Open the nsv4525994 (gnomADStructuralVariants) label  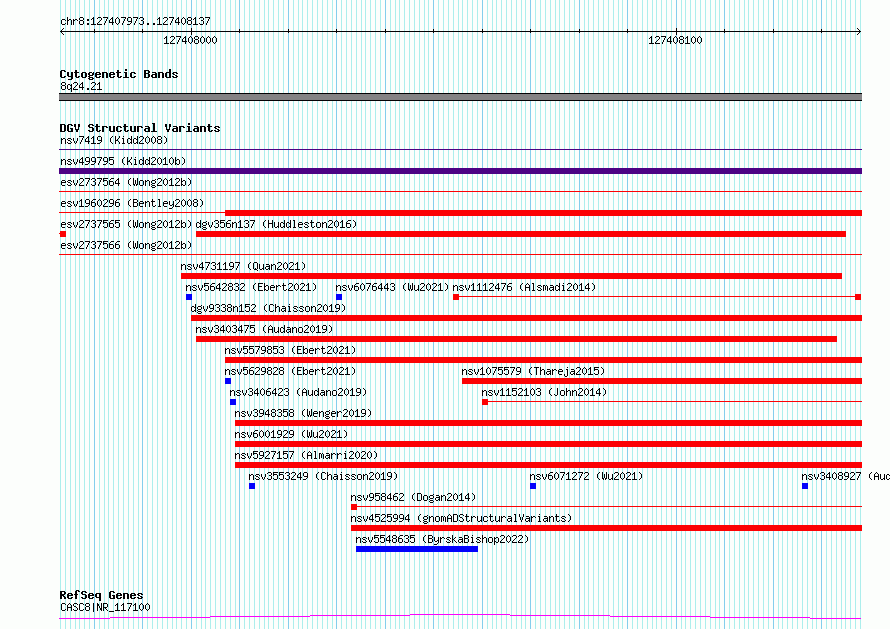(461, 518)
